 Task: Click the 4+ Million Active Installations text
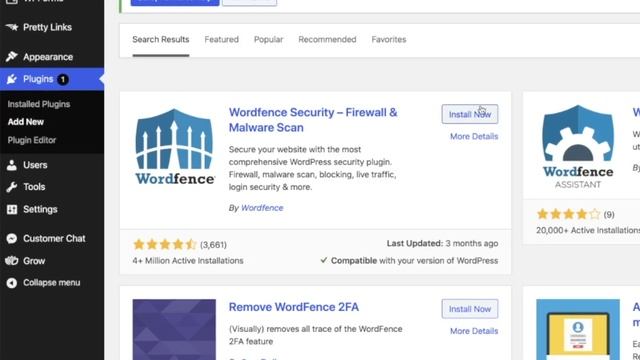188,260
